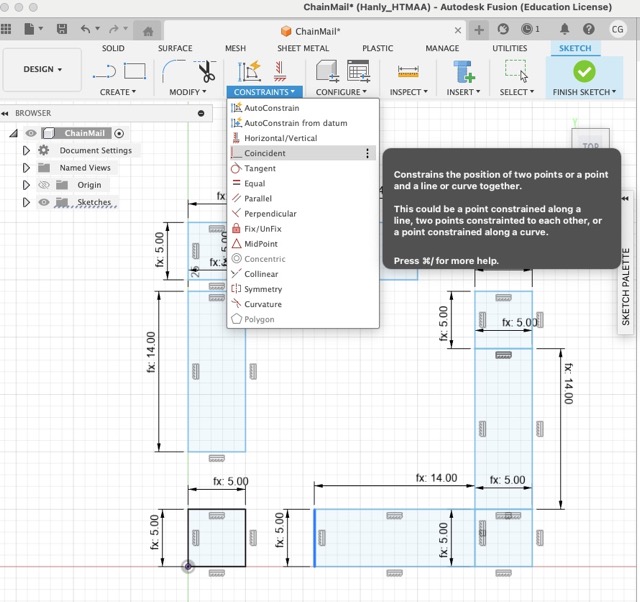Image resolution: width=640 pixels, height=602 pixels.
Task: Select the Line tool in Create
Action: [x=104, y=71]
